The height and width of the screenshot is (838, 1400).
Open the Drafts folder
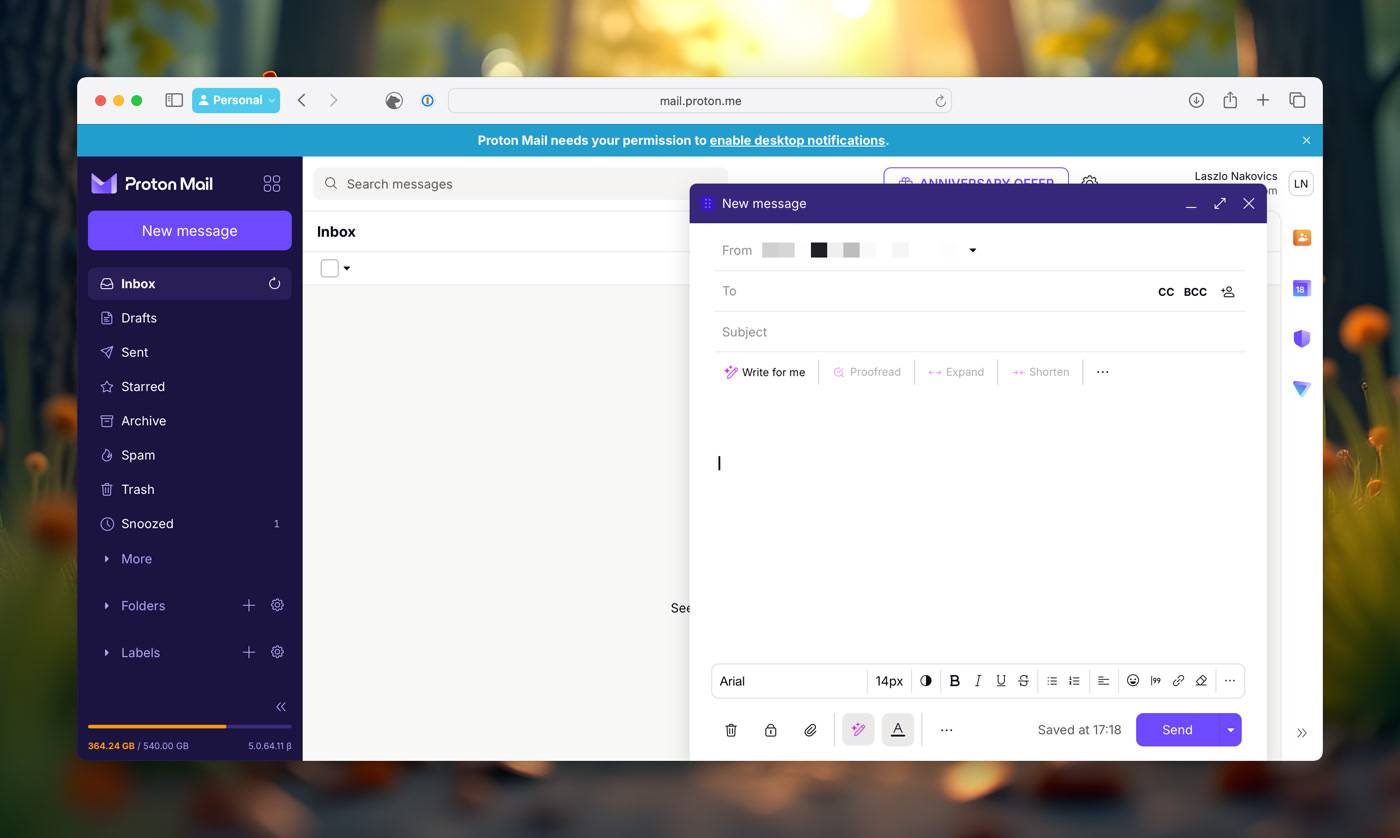(x=190, y=318)
